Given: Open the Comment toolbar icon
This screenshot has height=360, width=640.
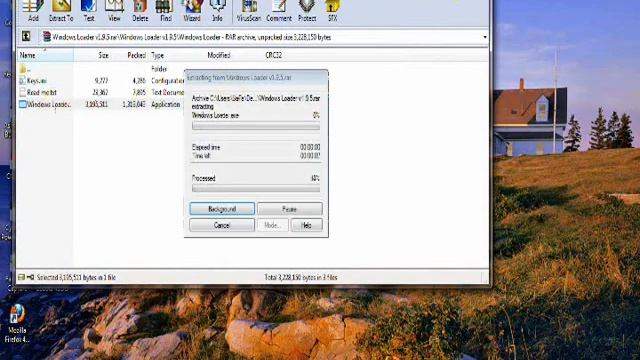Looking at the screenshot, I should [x=279, y=11].
